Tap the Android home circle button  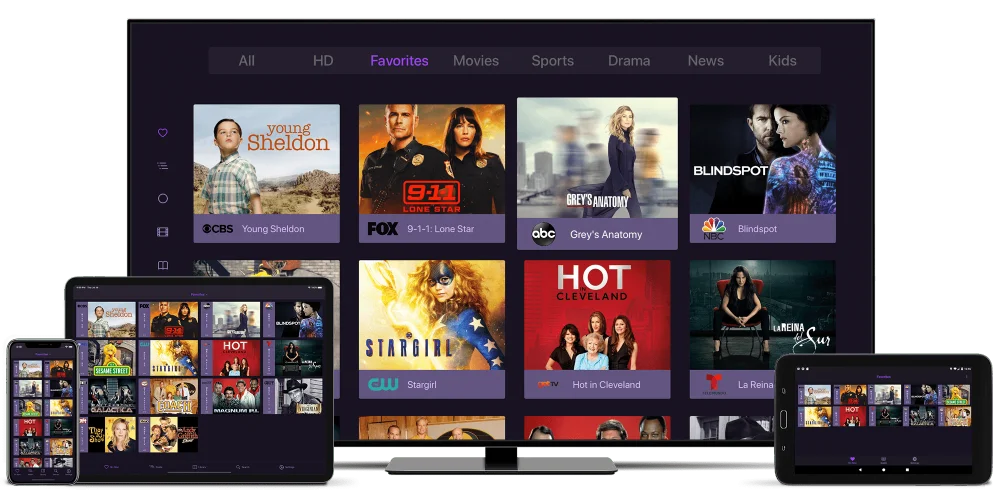pos(883,469)
